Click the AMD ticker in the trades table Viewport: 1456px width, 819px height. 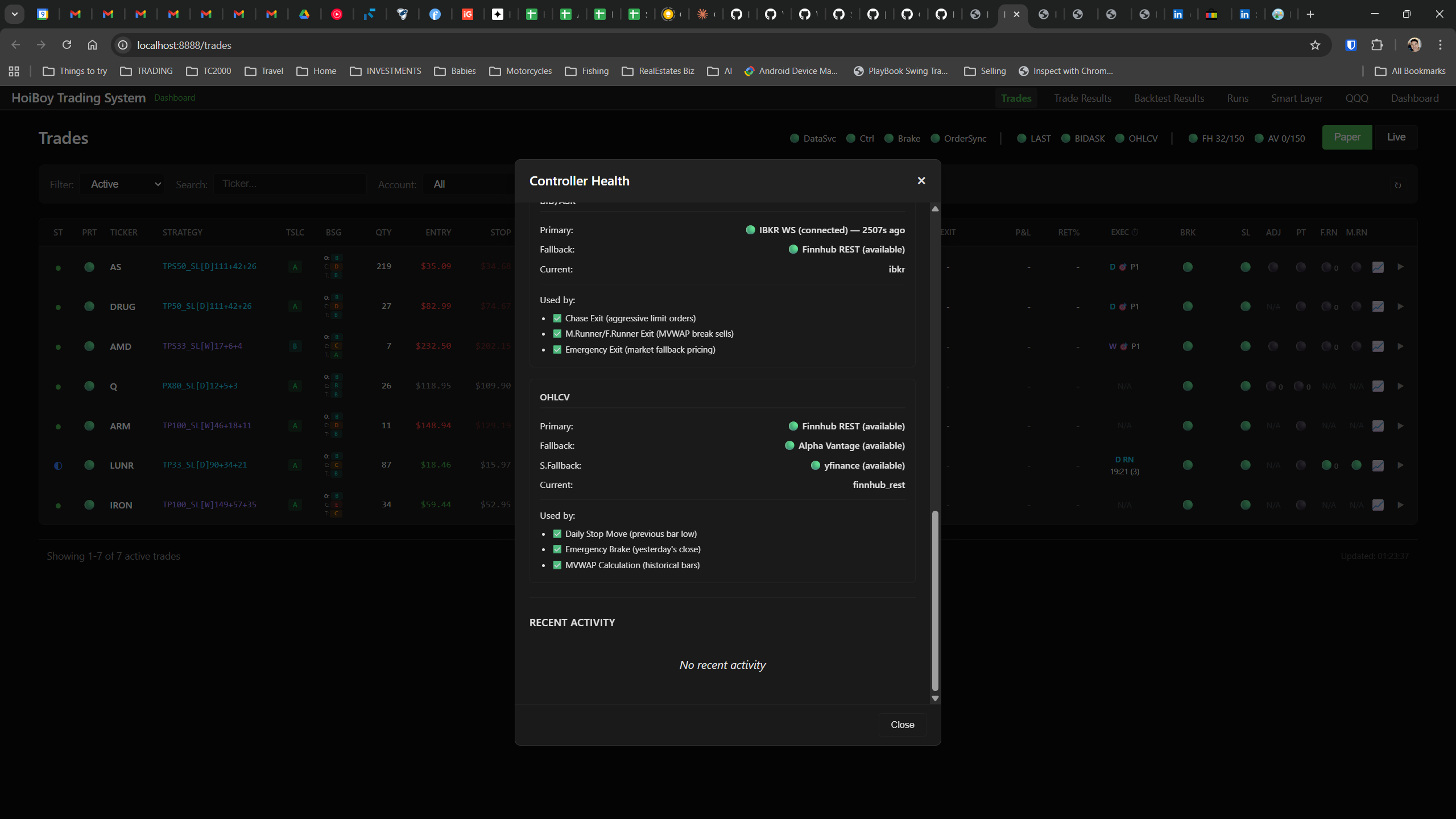[121, 346]
